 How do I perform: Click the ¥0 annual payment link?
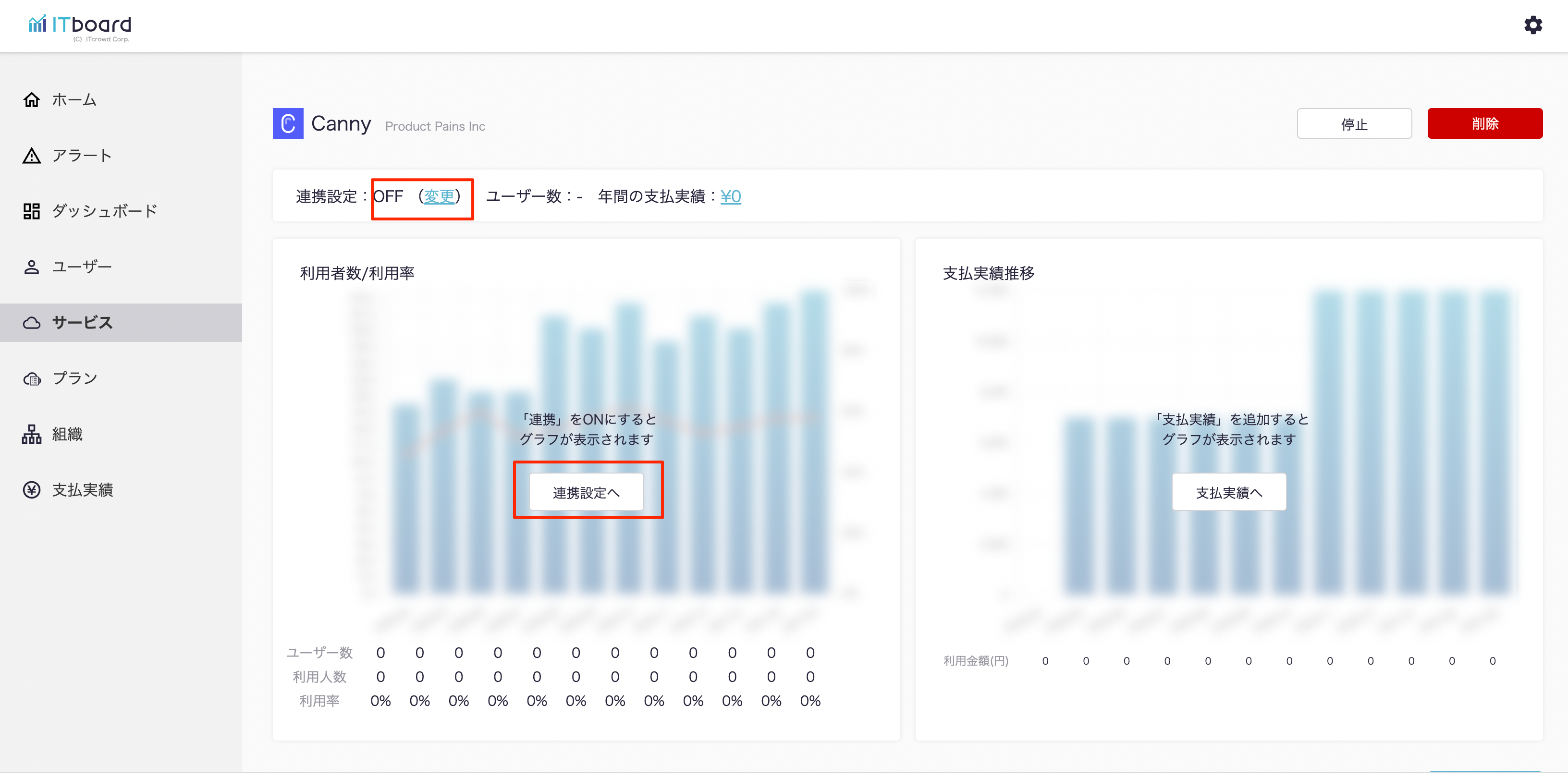click(x=730, y=196)
